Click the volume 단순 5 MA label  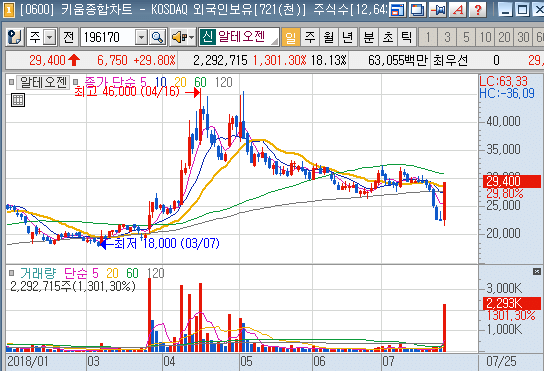[x=82, y=273]
